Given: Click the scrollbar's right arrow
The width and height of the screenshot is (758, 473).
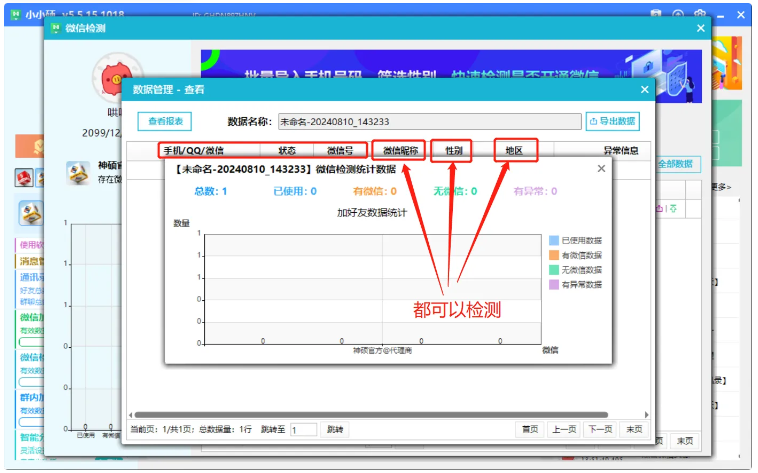Looking at the screenshot, I should [x=646, y=415].
